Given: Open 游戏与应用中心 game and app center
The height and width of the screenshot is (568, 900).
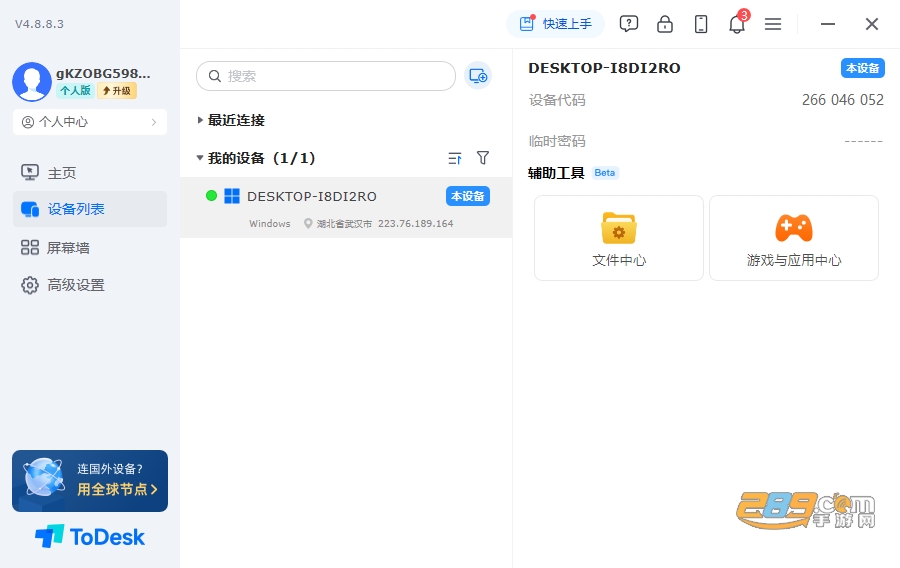Looking at the screenshot, I should point(794,238).
